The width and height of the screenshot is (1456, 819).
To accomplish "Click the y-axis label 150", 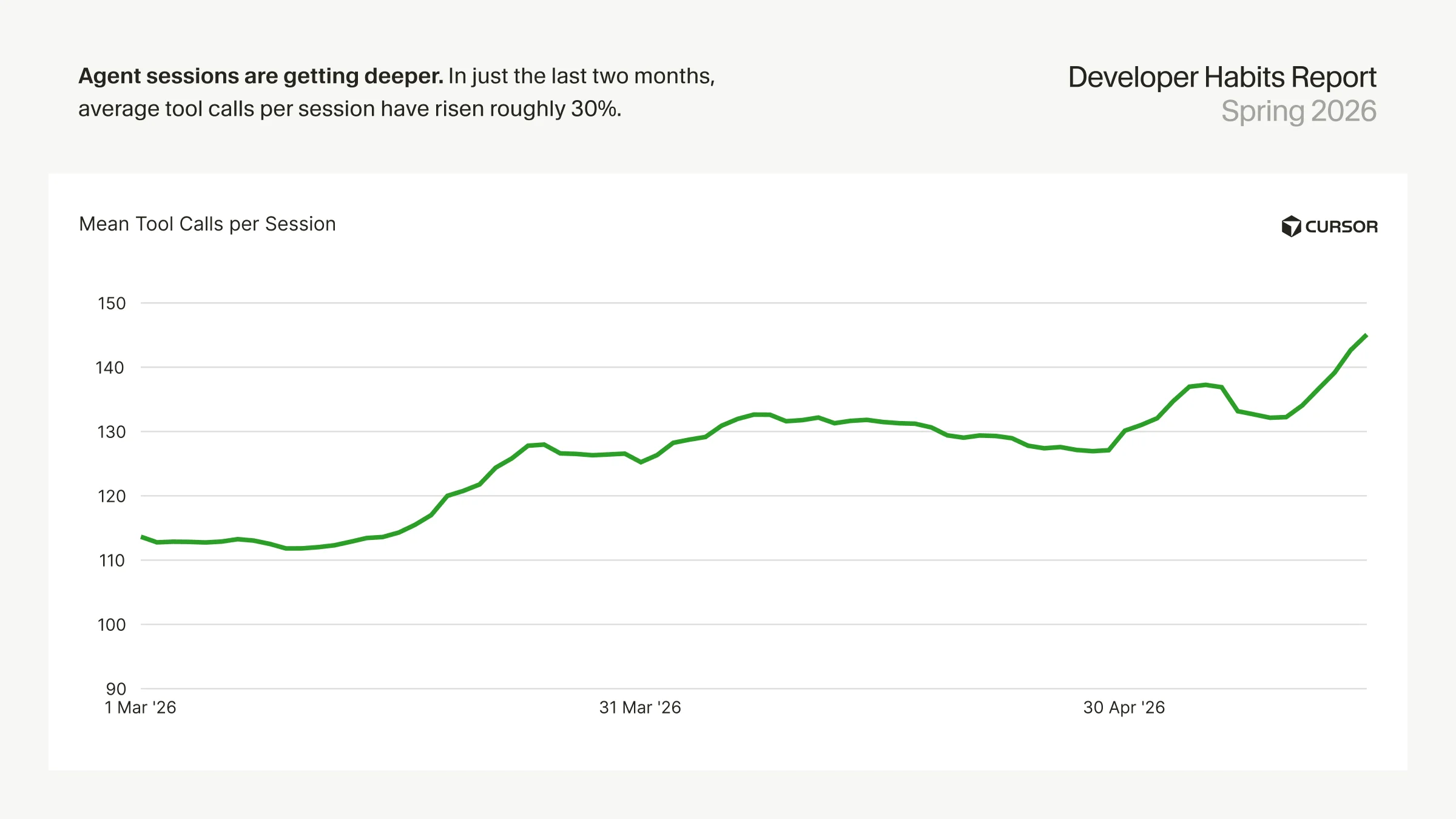I will (112, 303).
